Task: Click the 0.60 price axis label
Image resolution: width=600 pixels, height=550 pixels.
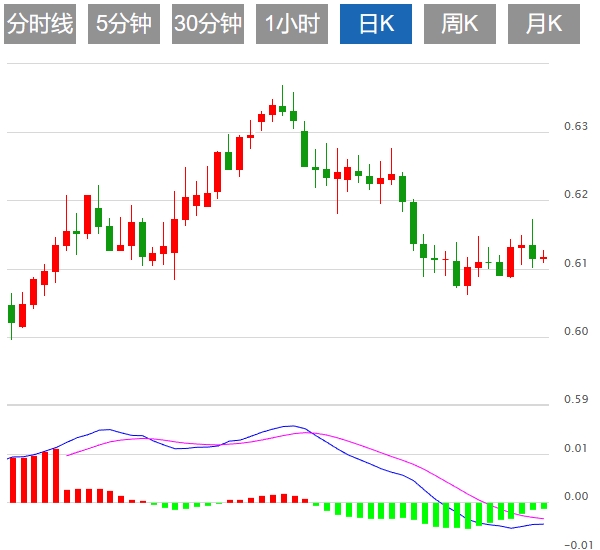Action: 576,331
